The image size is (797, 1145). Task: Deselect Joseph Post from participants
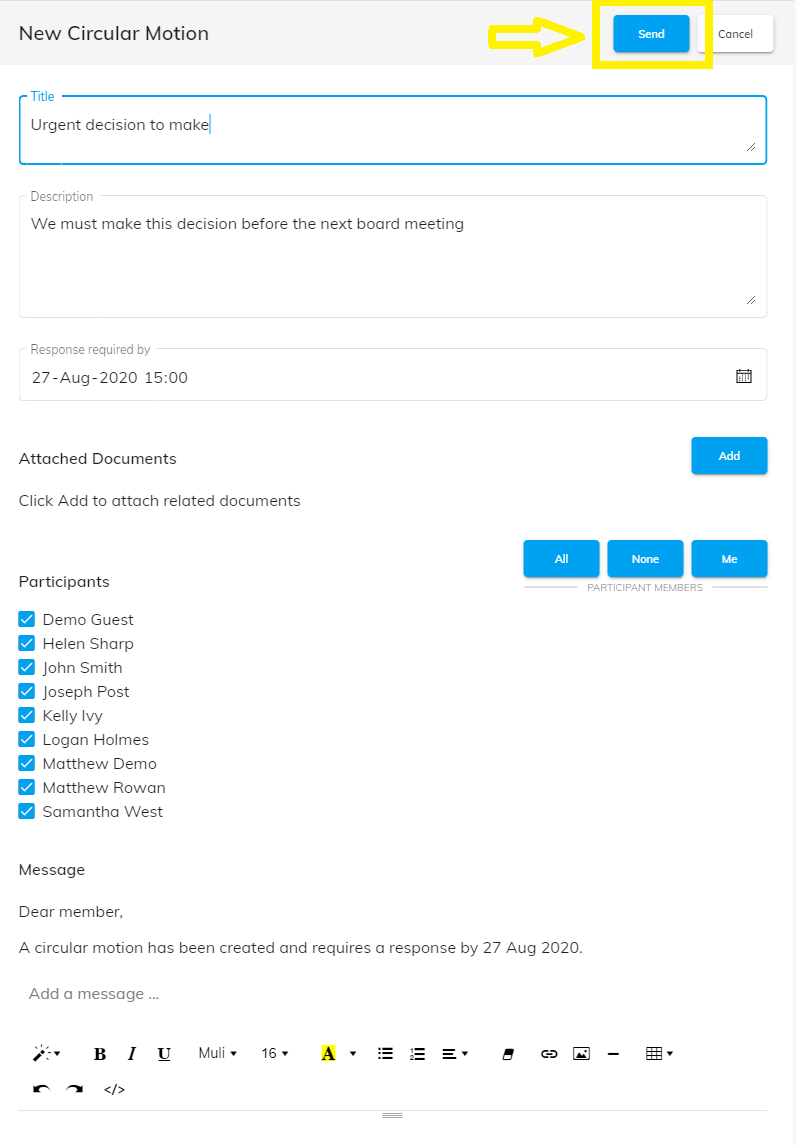click(x=27, y=691)
